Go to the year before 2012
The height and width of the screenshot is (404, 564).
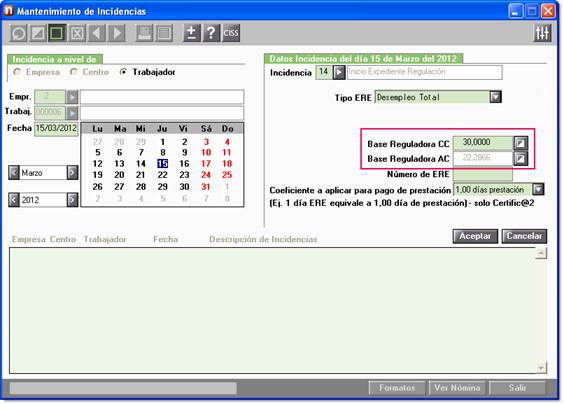coord(14,200)
